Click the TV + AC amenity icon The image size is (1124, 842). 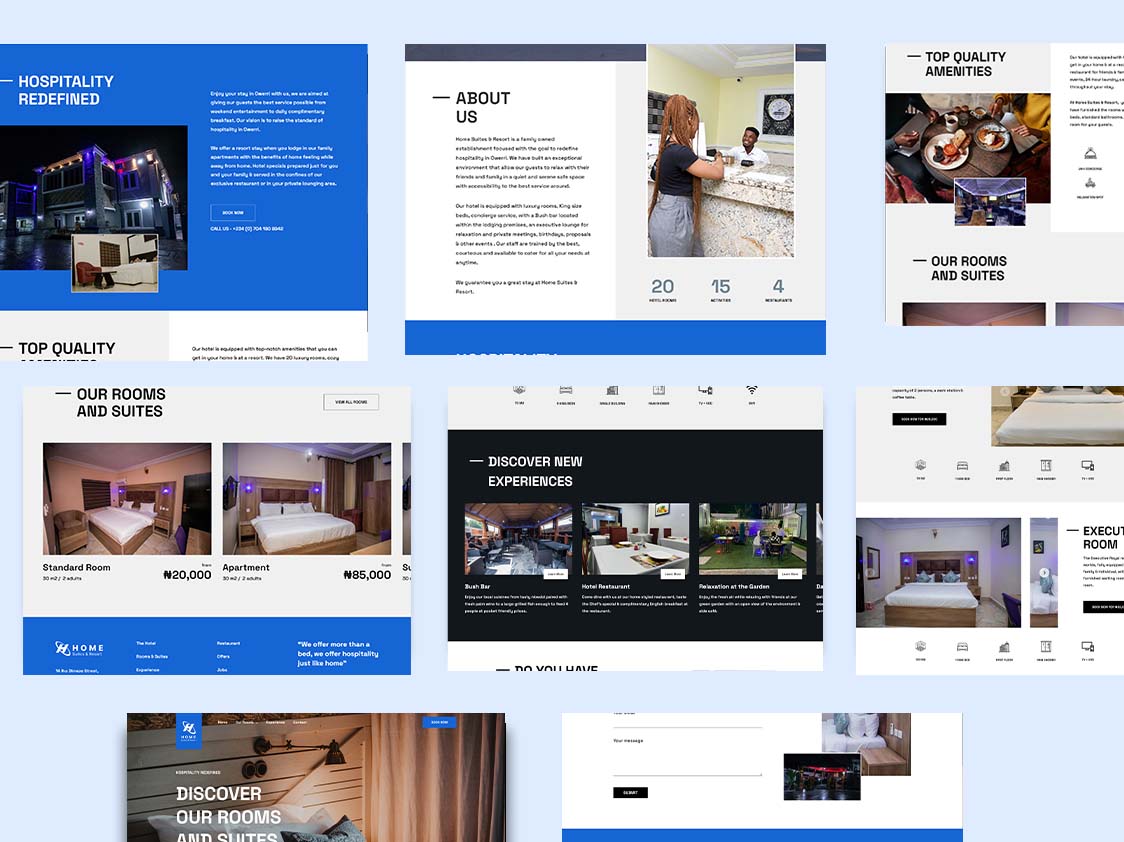[x=703, y=388]
